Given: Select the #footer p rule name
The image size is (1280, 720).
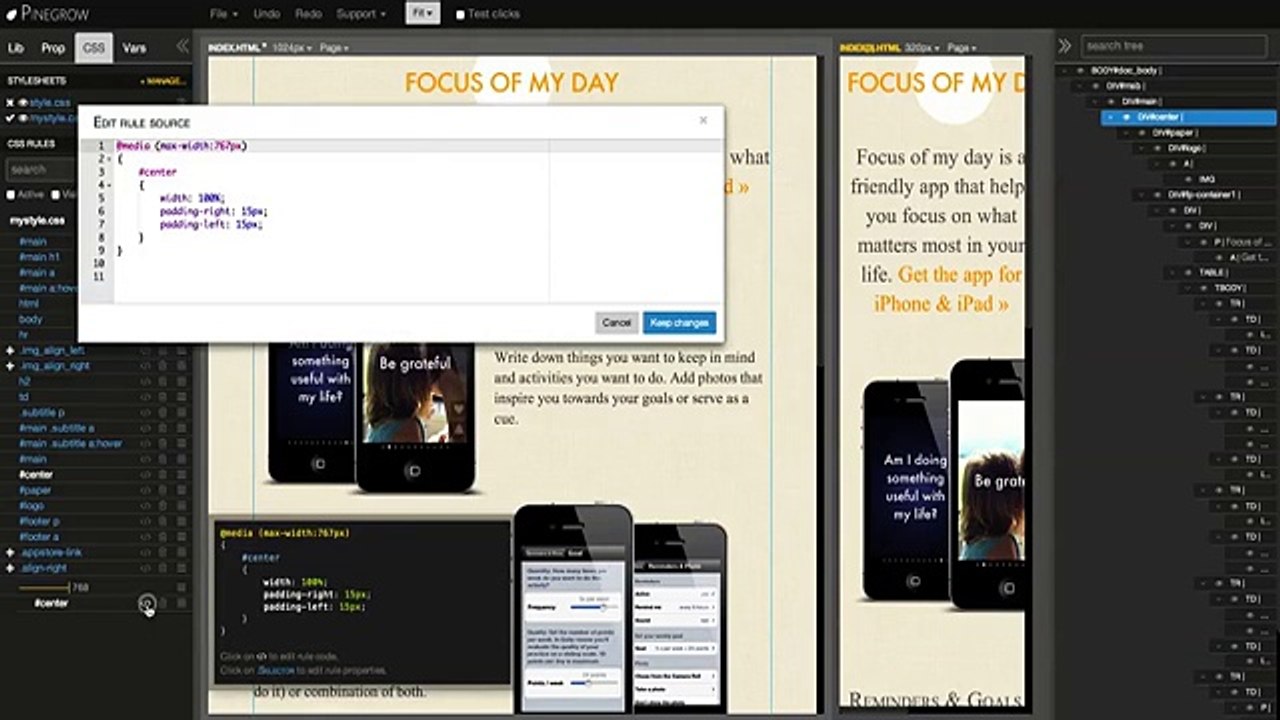Looking at the screenshot, I should tap(40, 522).
